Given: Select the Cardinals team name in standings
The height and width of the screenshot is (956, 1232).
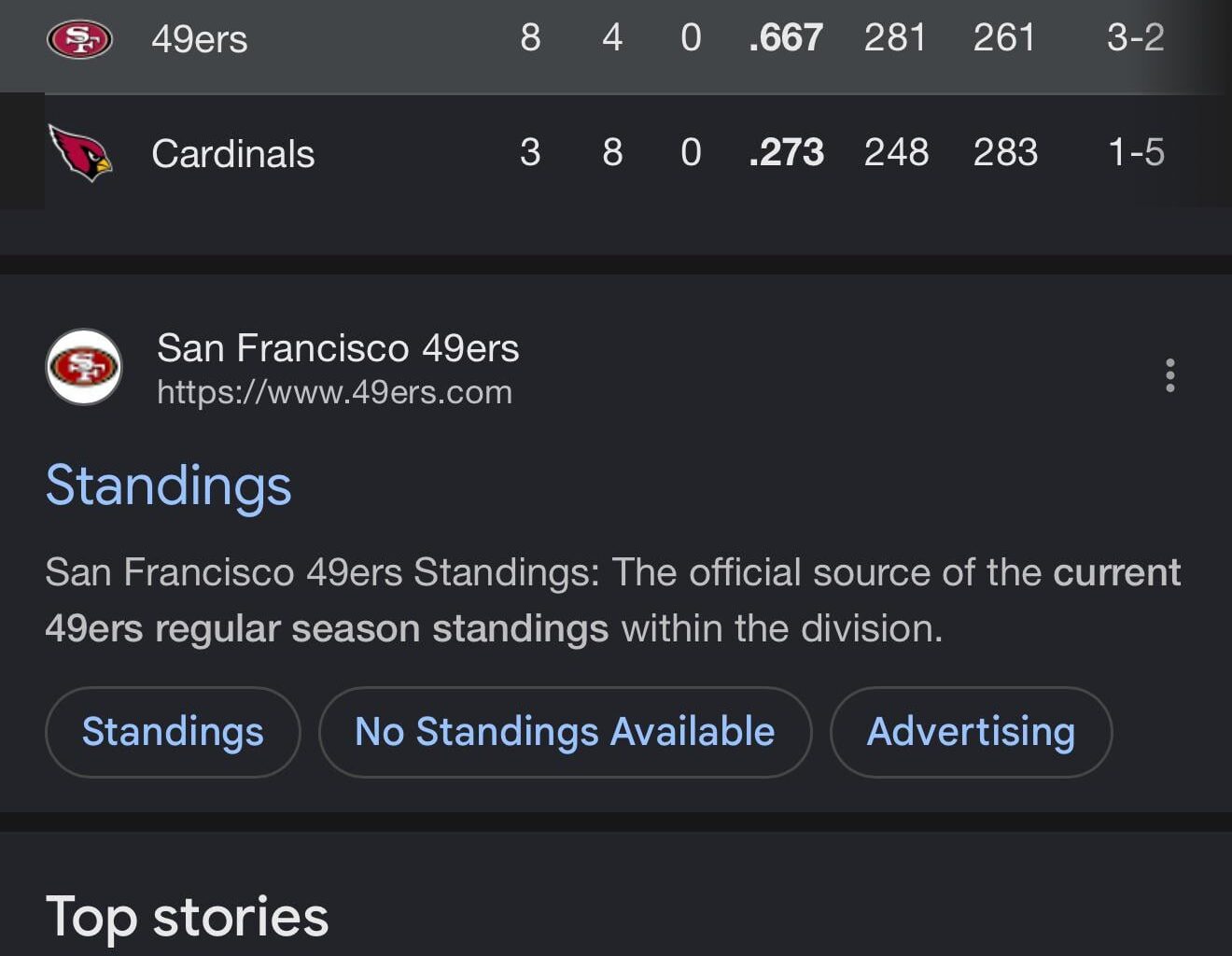Looking at the screenshot, I should click(x=232, y=154).
